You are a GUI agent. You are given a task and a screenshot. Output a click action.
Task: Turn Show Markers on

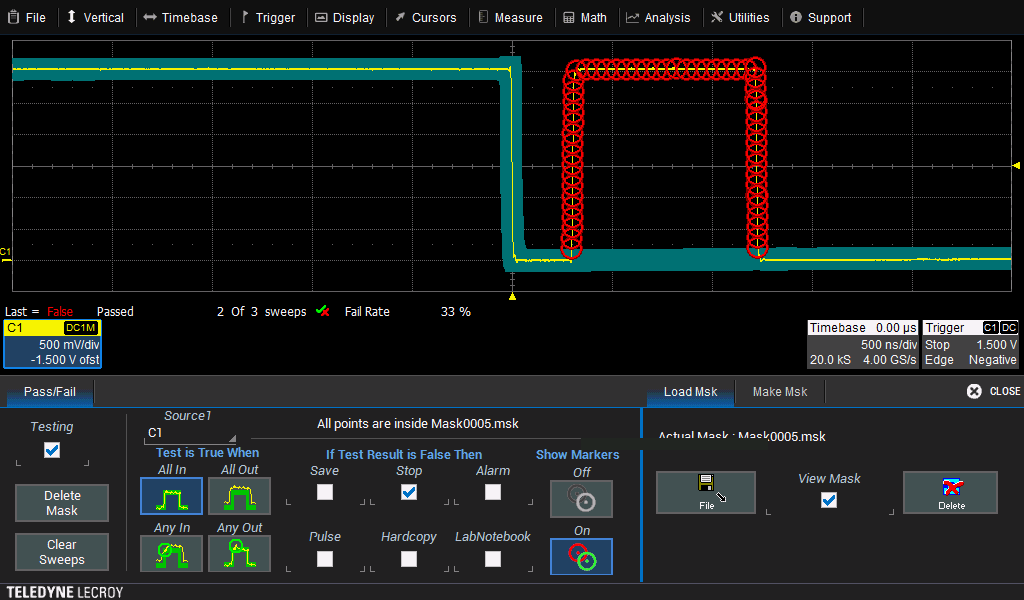tap(581, 557)
